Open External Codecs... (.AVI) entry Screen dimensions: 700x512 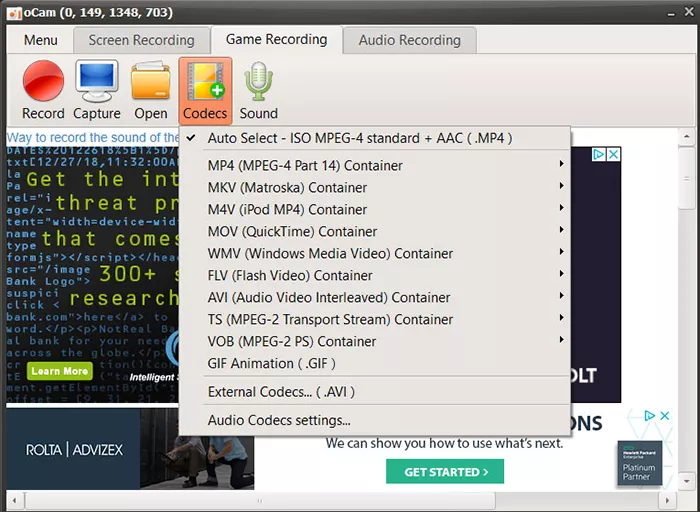(375, 392)
